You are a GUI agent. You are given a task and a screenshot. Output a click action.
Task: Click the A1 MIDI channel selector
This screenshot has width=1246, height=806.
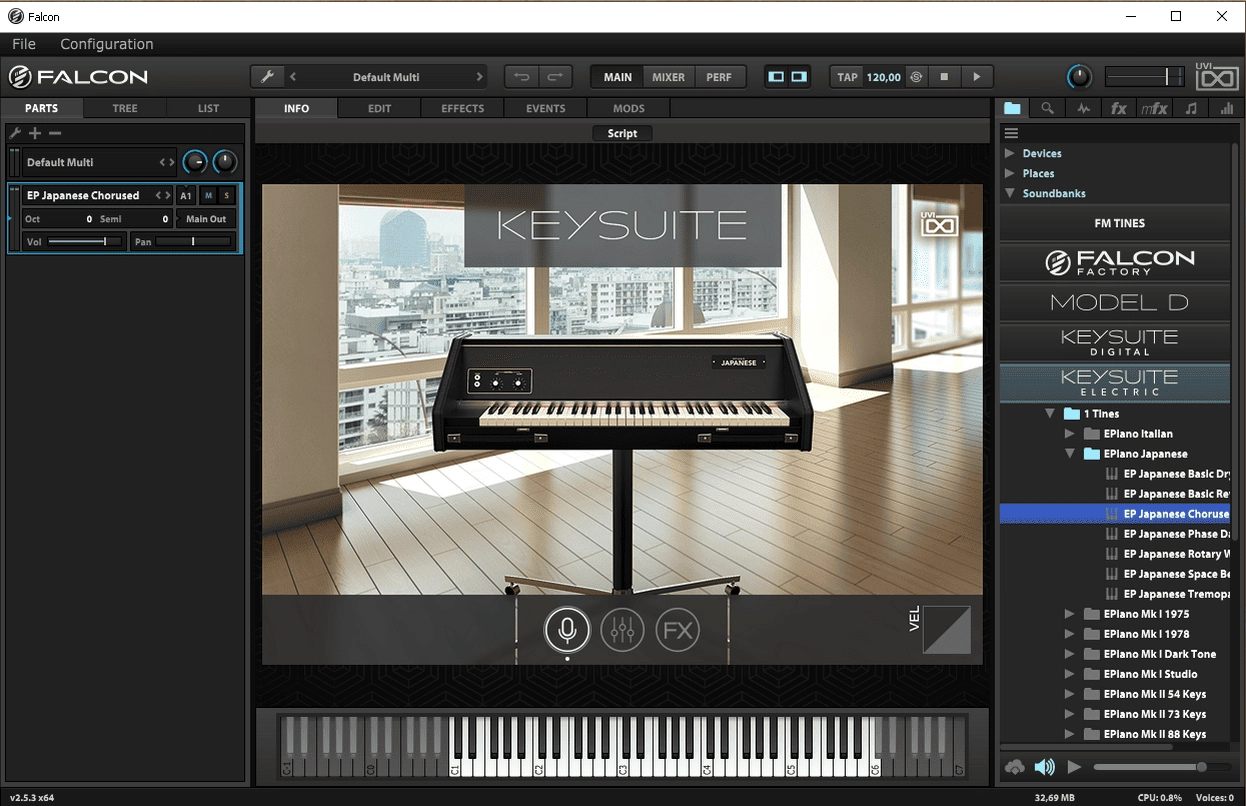(x=186, y=195)
